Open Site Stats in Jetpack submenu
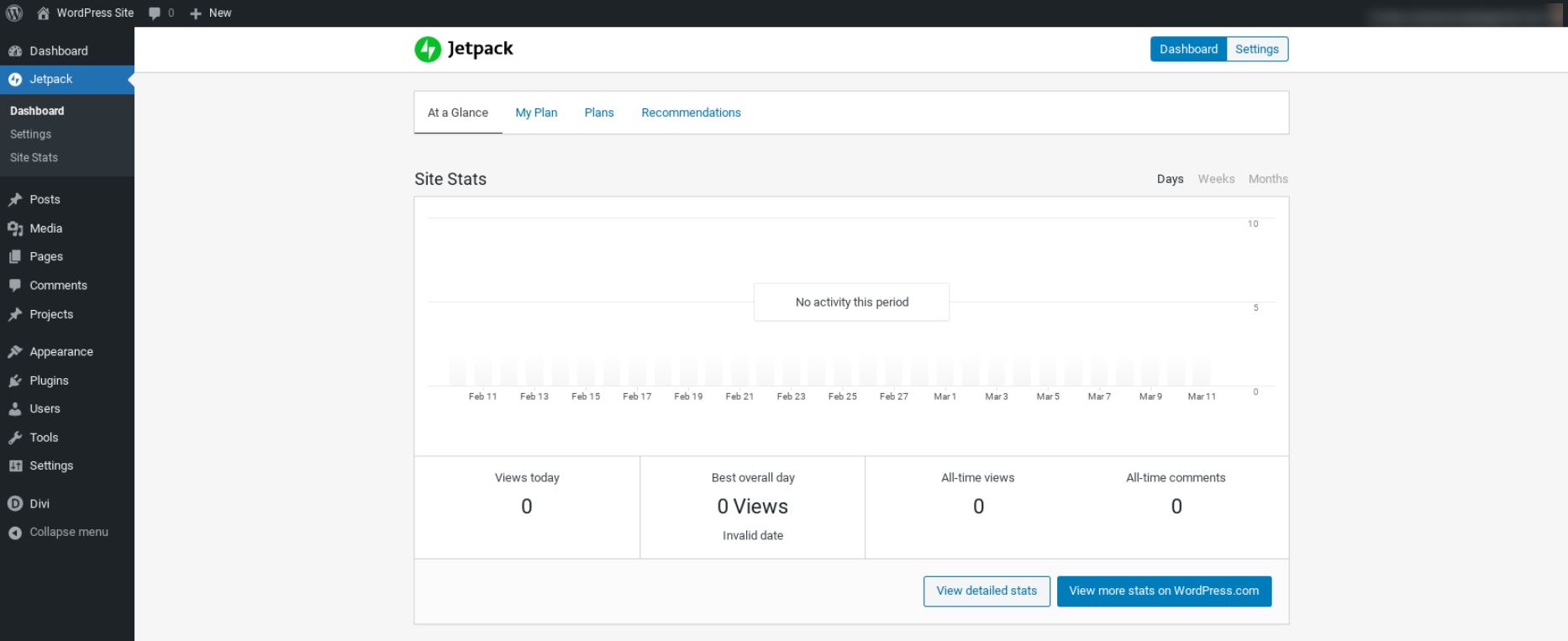The width and height of the screenshot is (1568, 641). [x=34, y=158]
